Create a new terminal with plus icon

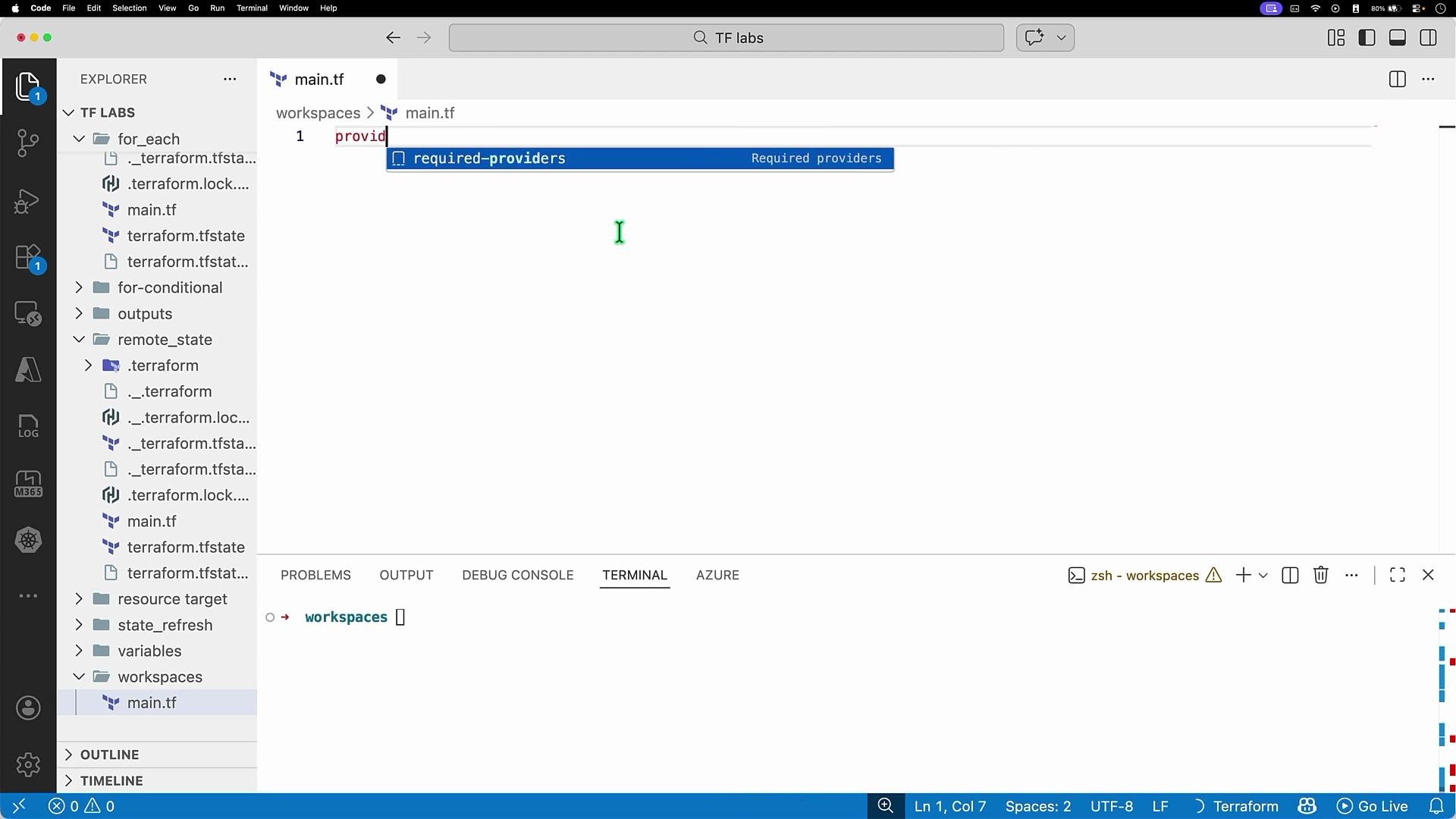pos(1243,576)
